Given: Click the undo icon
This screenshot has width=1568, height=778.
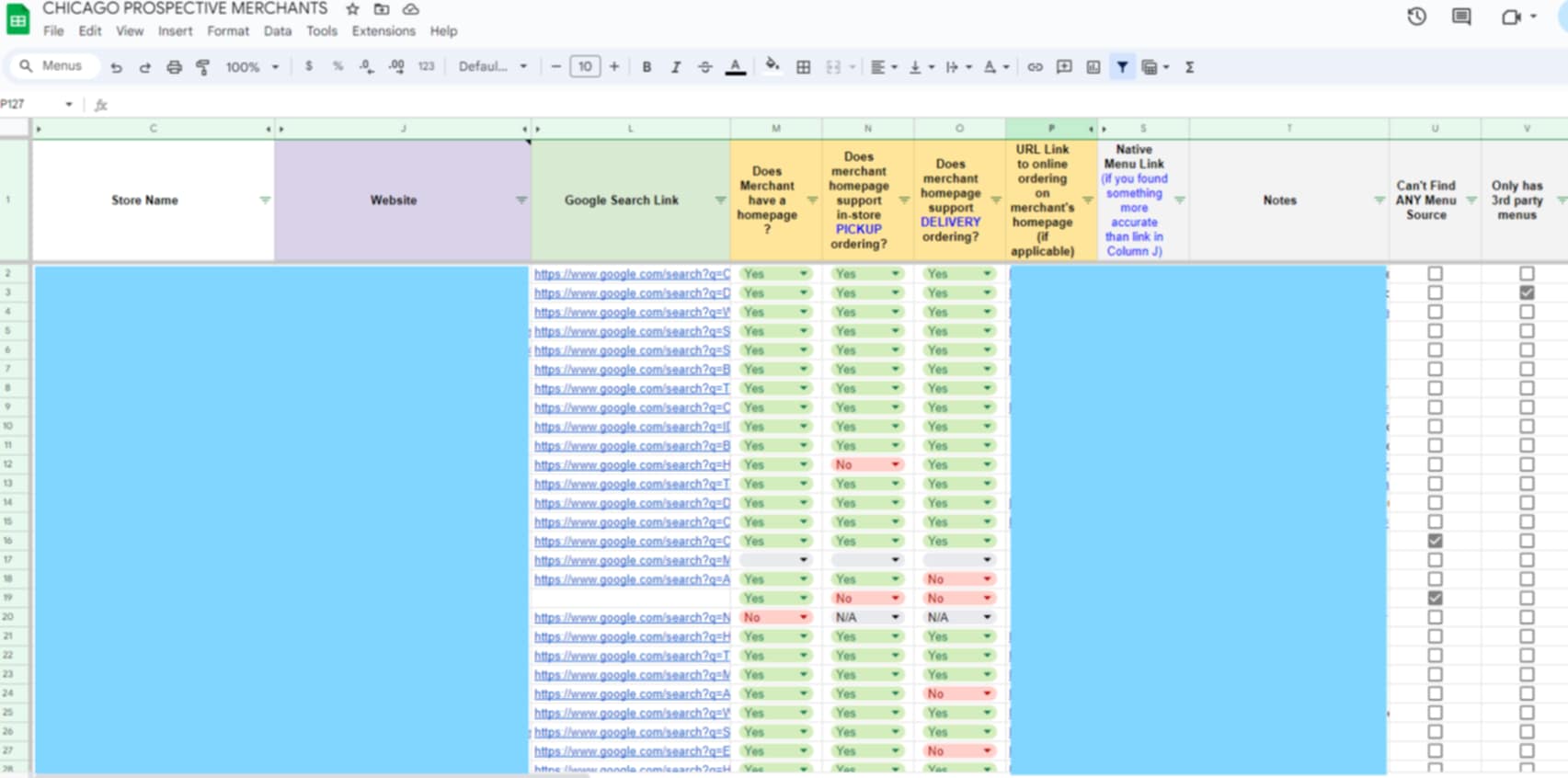Looking at the screenshot, I should click(116, 67).
